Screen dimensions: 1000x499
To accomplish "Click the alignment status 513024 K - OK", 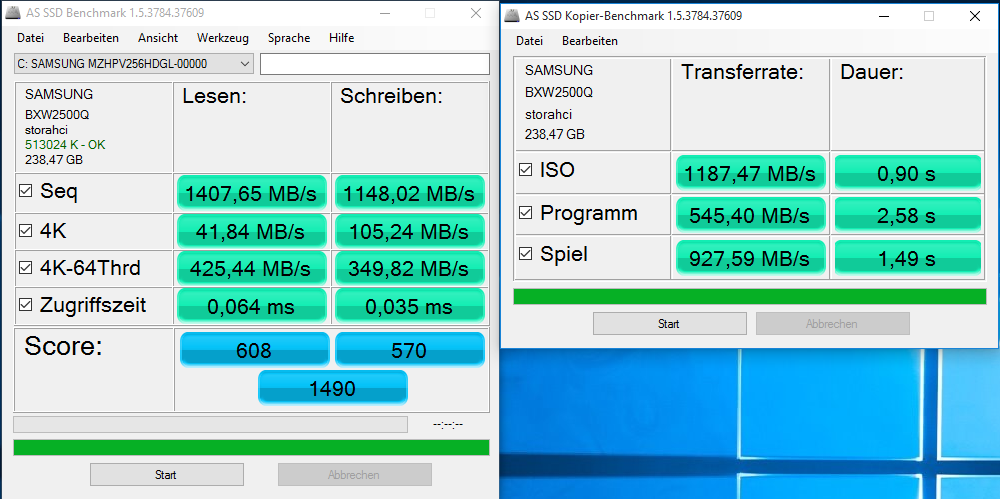I will click(x=65, y=145).
